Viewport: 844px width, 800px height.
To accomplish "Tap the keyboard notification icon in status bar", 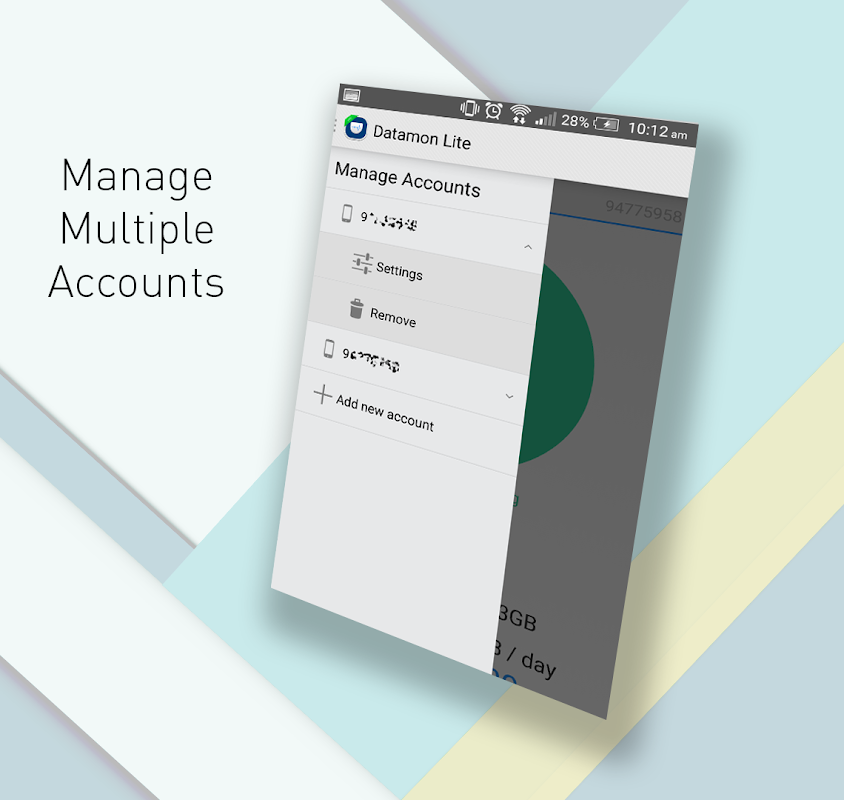I will tap(351, 96).
